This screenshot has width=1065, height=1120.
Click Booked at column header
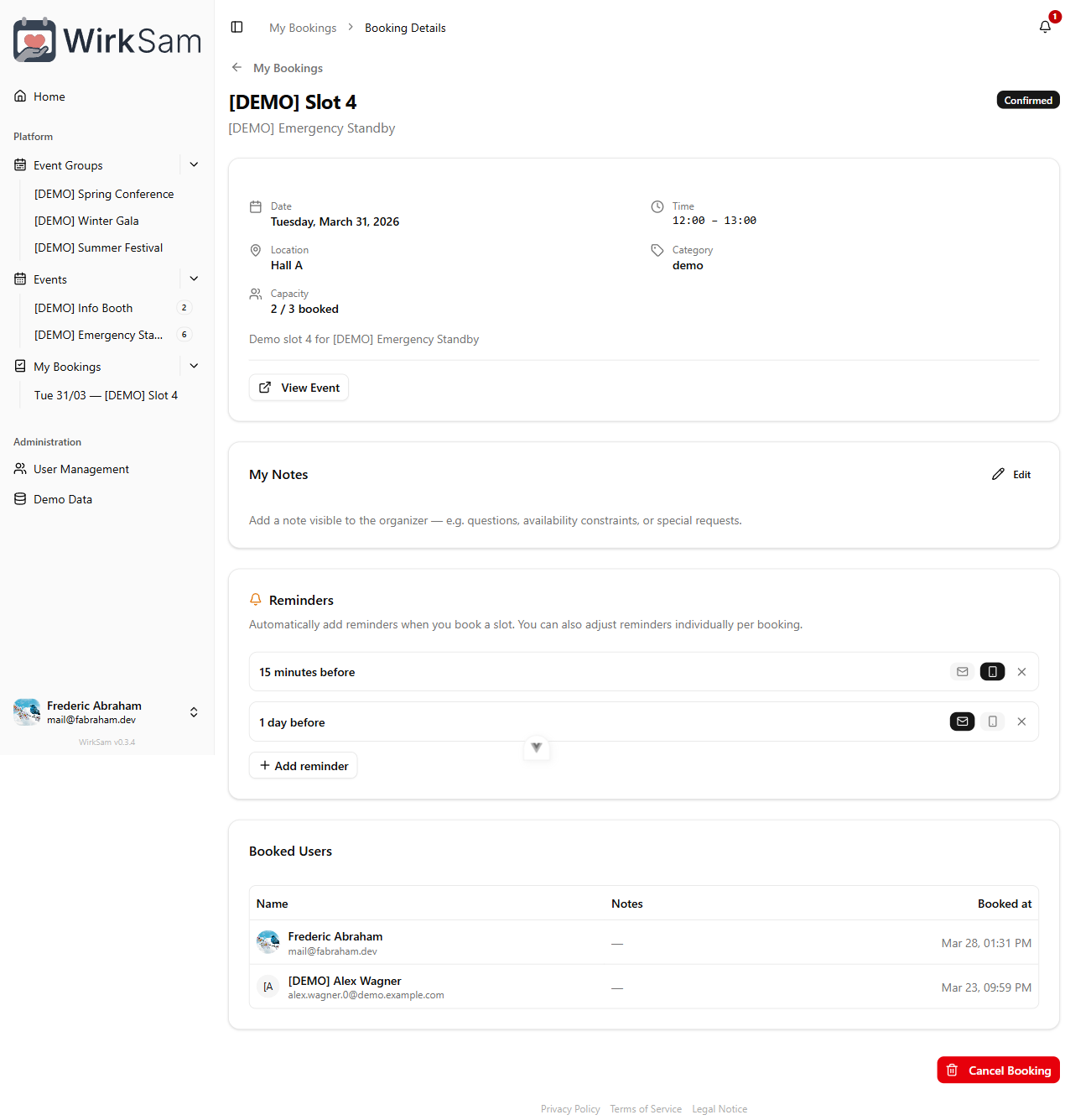pos(1005,904)
